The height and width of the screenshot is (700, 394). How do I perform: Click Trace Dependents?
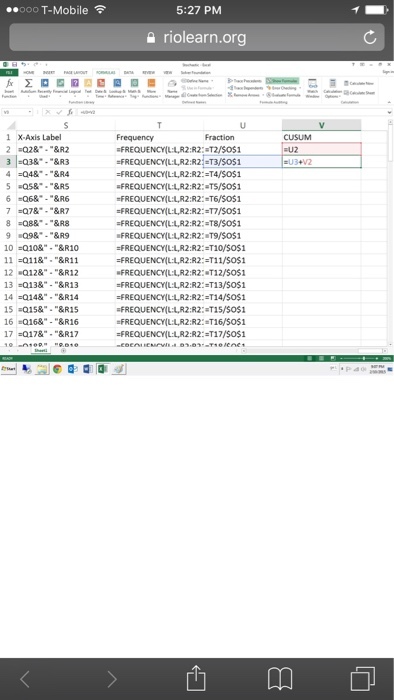click(x=245, y=88)
